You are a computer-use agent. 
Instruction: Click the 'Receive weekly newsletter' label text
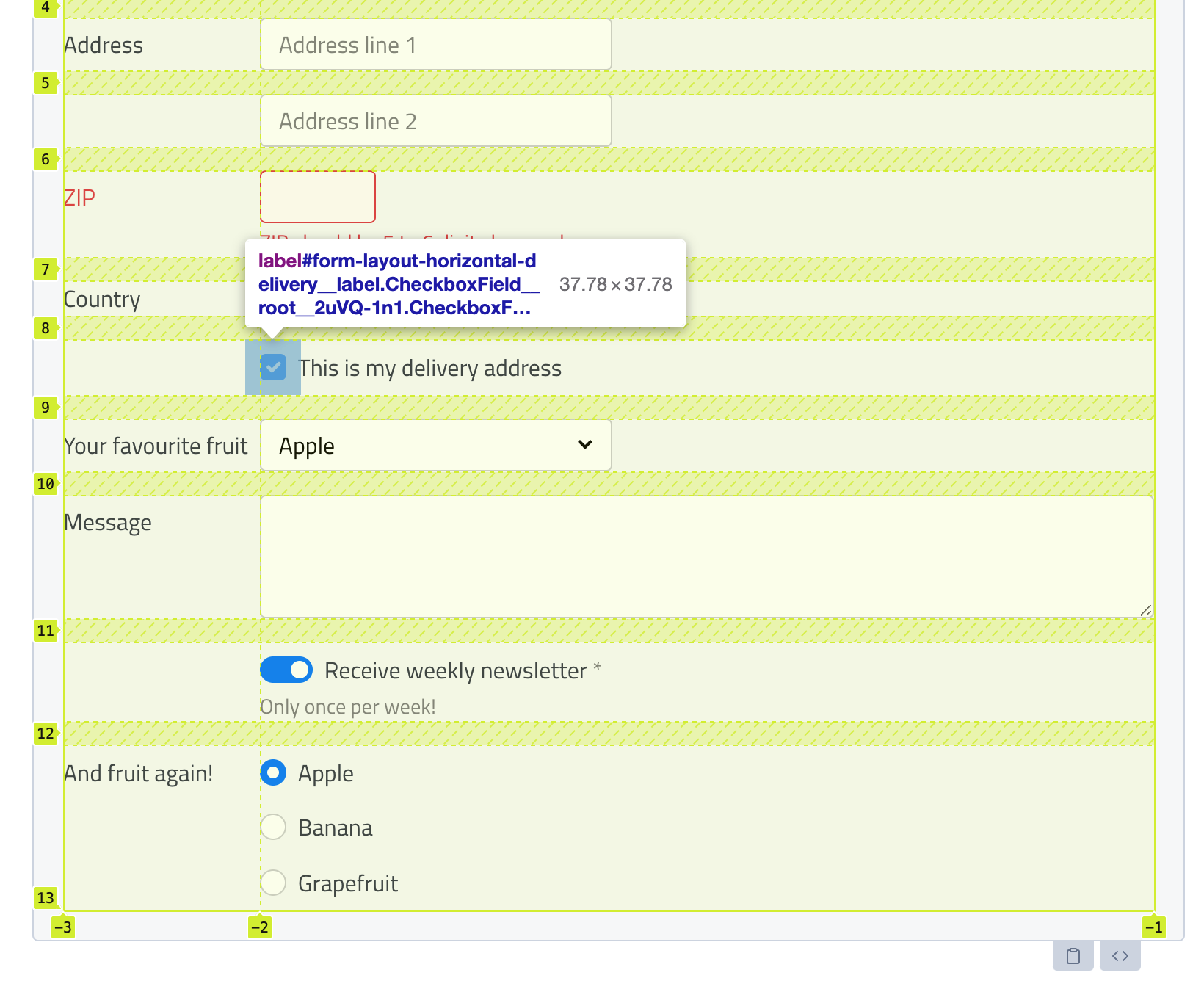(x=455, y=670)
